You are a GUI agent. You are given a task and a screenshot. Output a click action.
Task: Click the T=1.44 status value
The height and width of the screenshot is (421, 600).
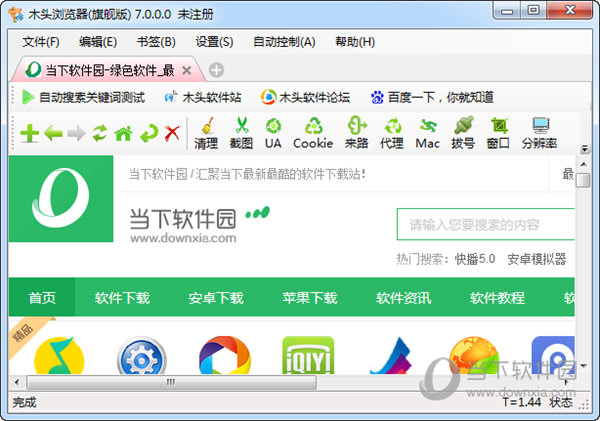[522, 402]
